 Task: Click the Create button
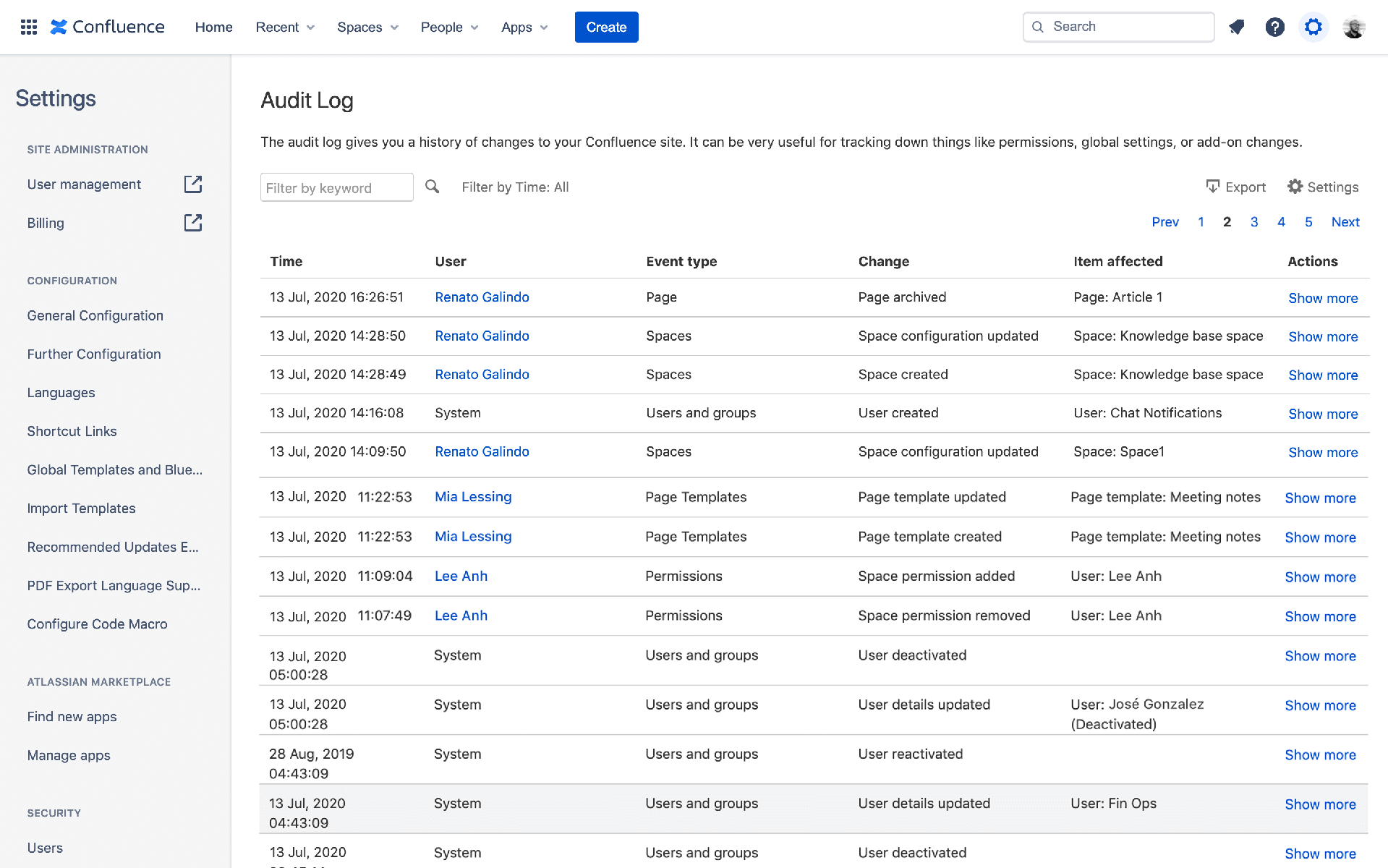click(606, 27)
